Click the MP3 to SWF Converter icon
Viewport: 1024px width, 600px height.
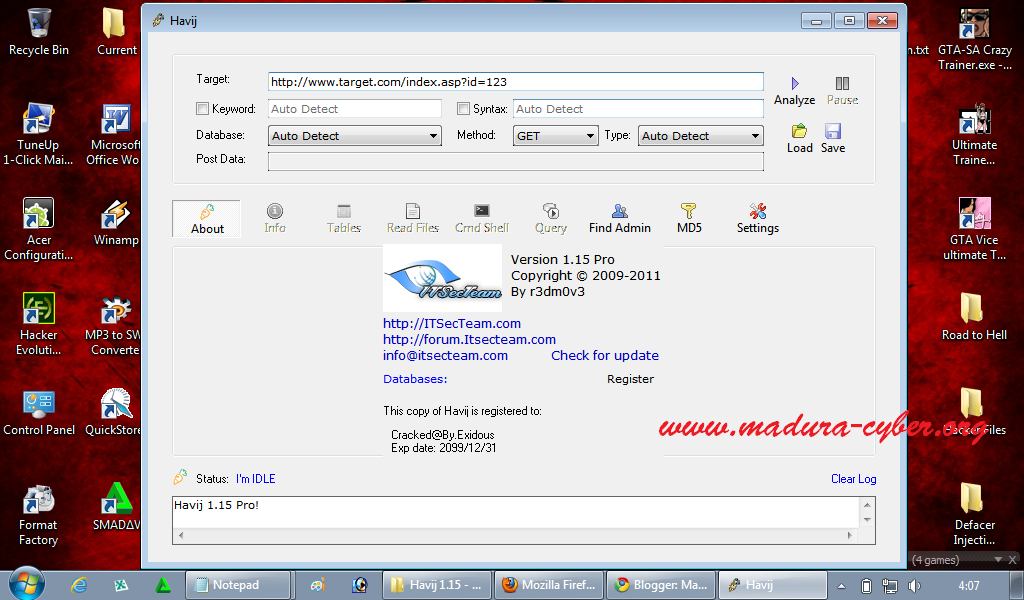coord(114,324)
